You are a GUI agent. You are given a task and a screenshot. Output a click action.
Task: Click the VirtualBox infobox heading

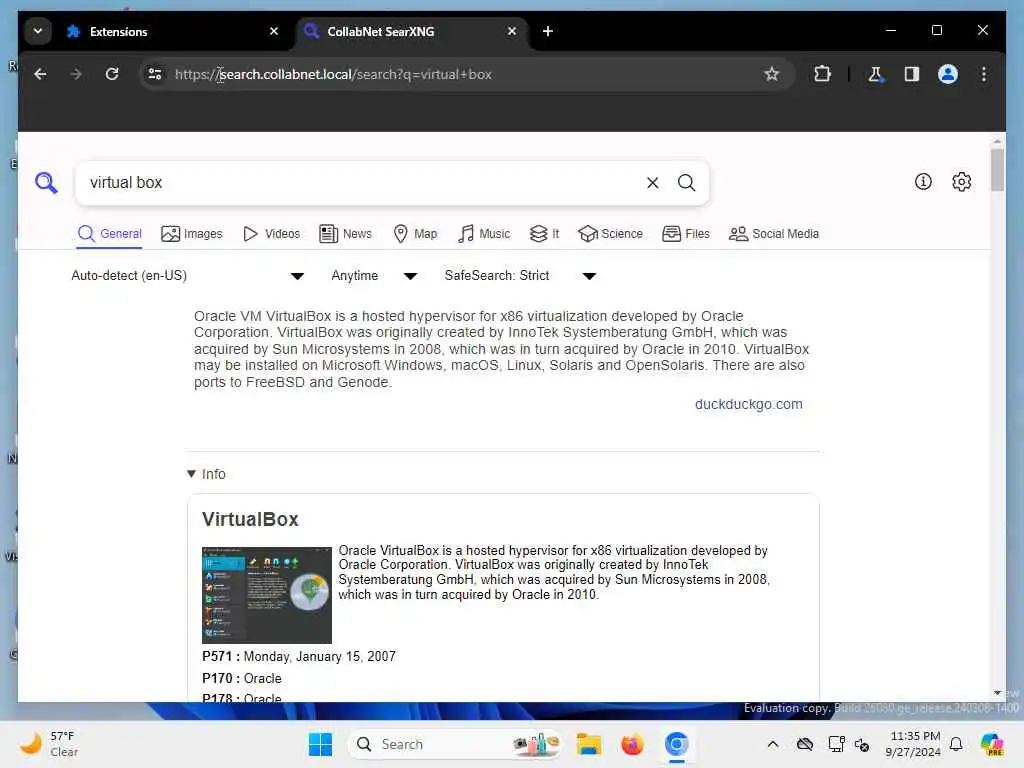(250, 519)
